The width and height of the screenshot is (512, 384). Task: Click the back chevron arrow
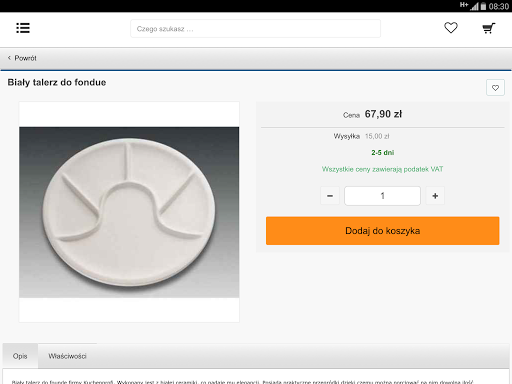pyautogui.click(x=9, y=58)
